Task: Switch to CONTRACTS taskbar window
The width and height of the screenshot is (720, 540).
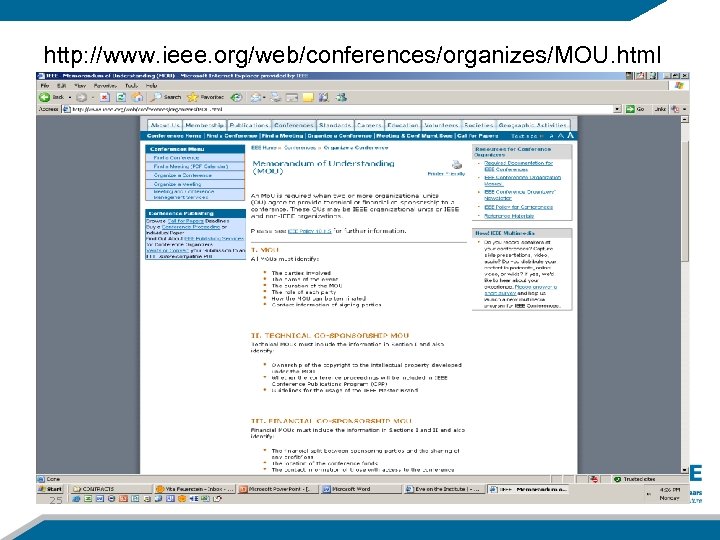Action: (x=110, y=489)
